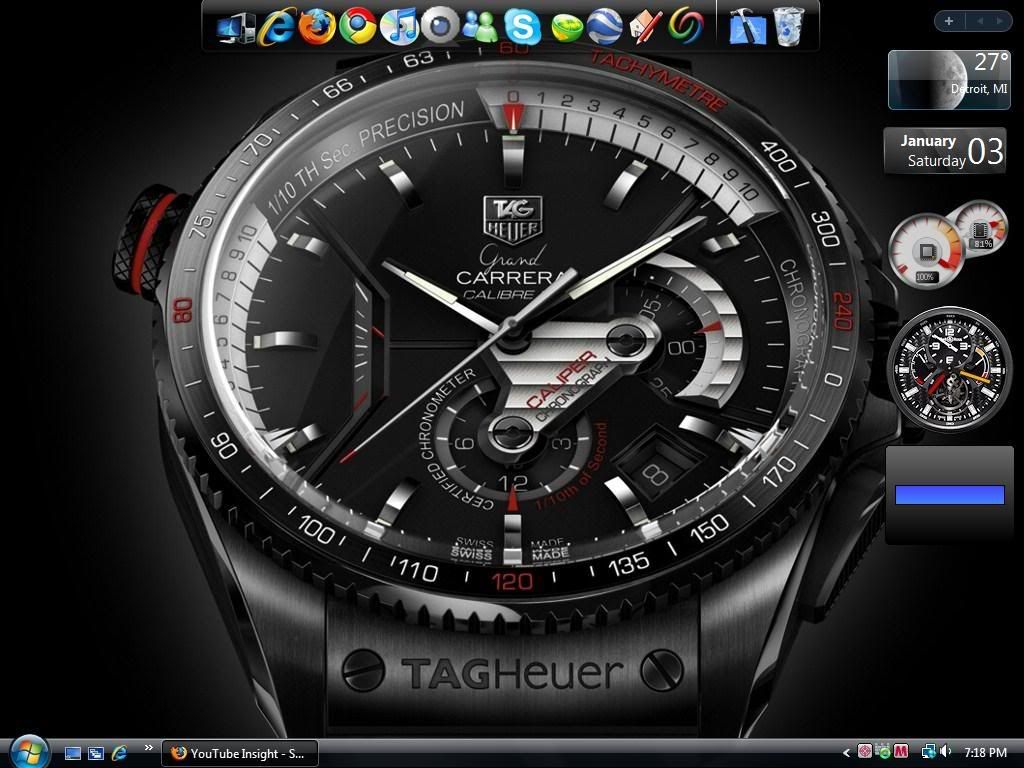Open the house and pencil dock icon
Image resolution: width=1024 pixels, height=768 pixels.
[x=645, y=27]
